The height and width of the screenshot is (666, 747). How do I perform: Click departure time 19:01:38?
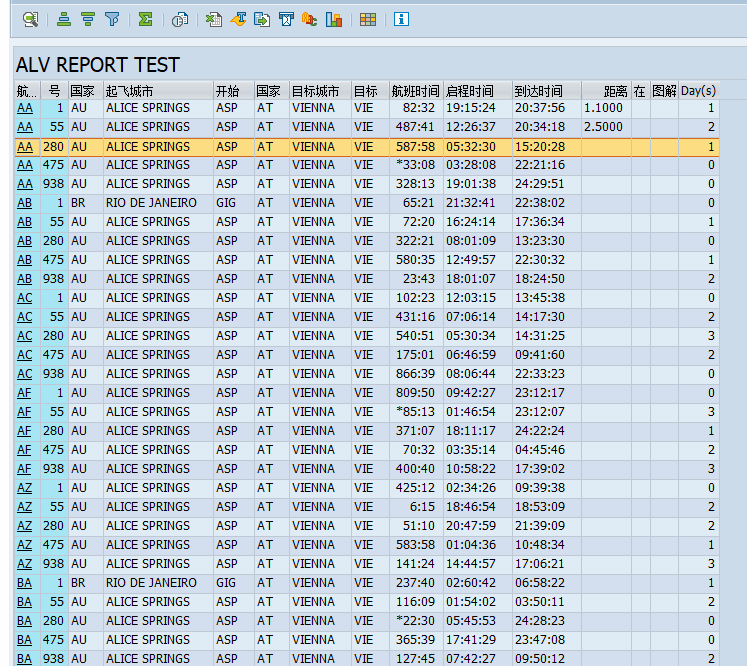[x=471, y=184]
